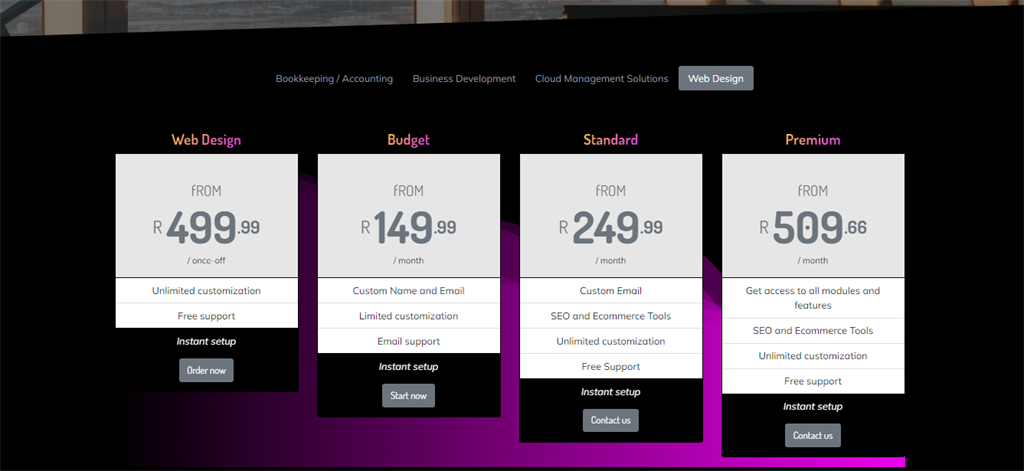Click the active Web Design tab
The height and width of the screenshot is (471, 1024).
pyautogui.click(x=716, y=78)
